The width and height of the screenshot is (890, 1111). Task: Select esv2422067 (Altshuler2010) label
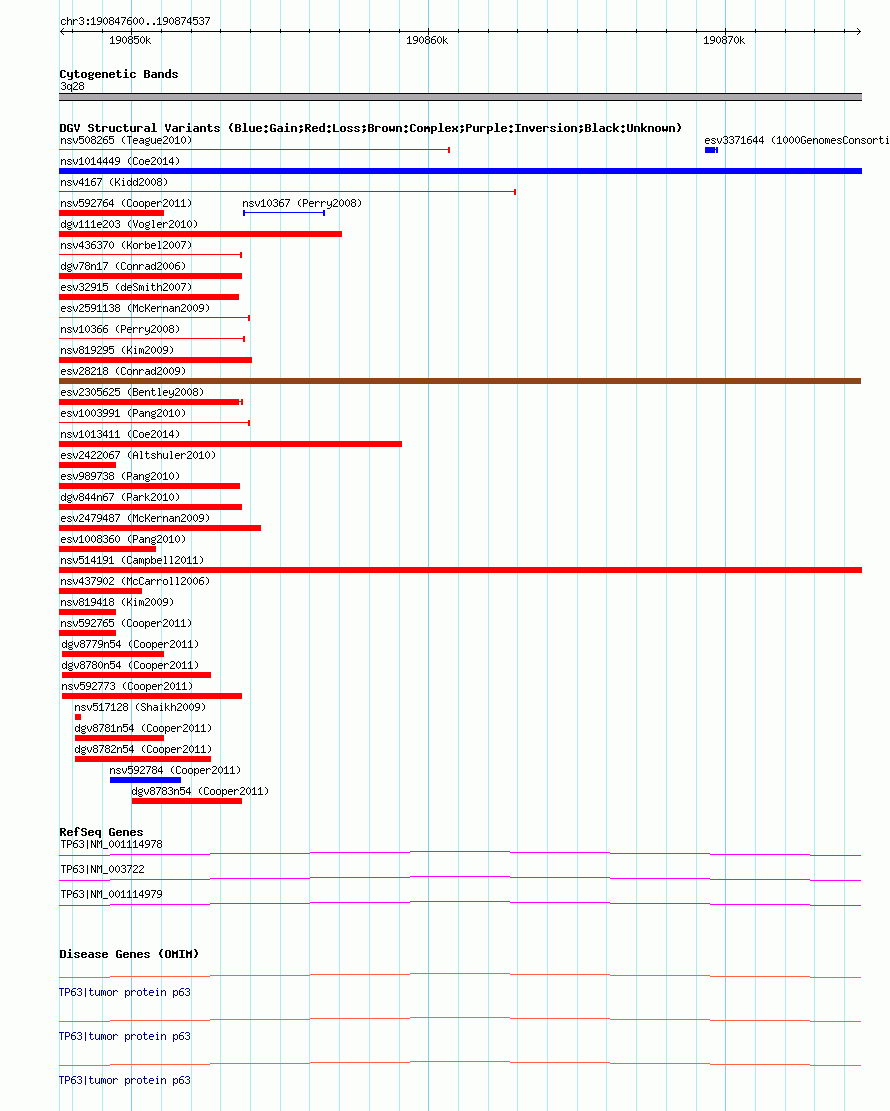pyautogui.click(x=138, y=455)
